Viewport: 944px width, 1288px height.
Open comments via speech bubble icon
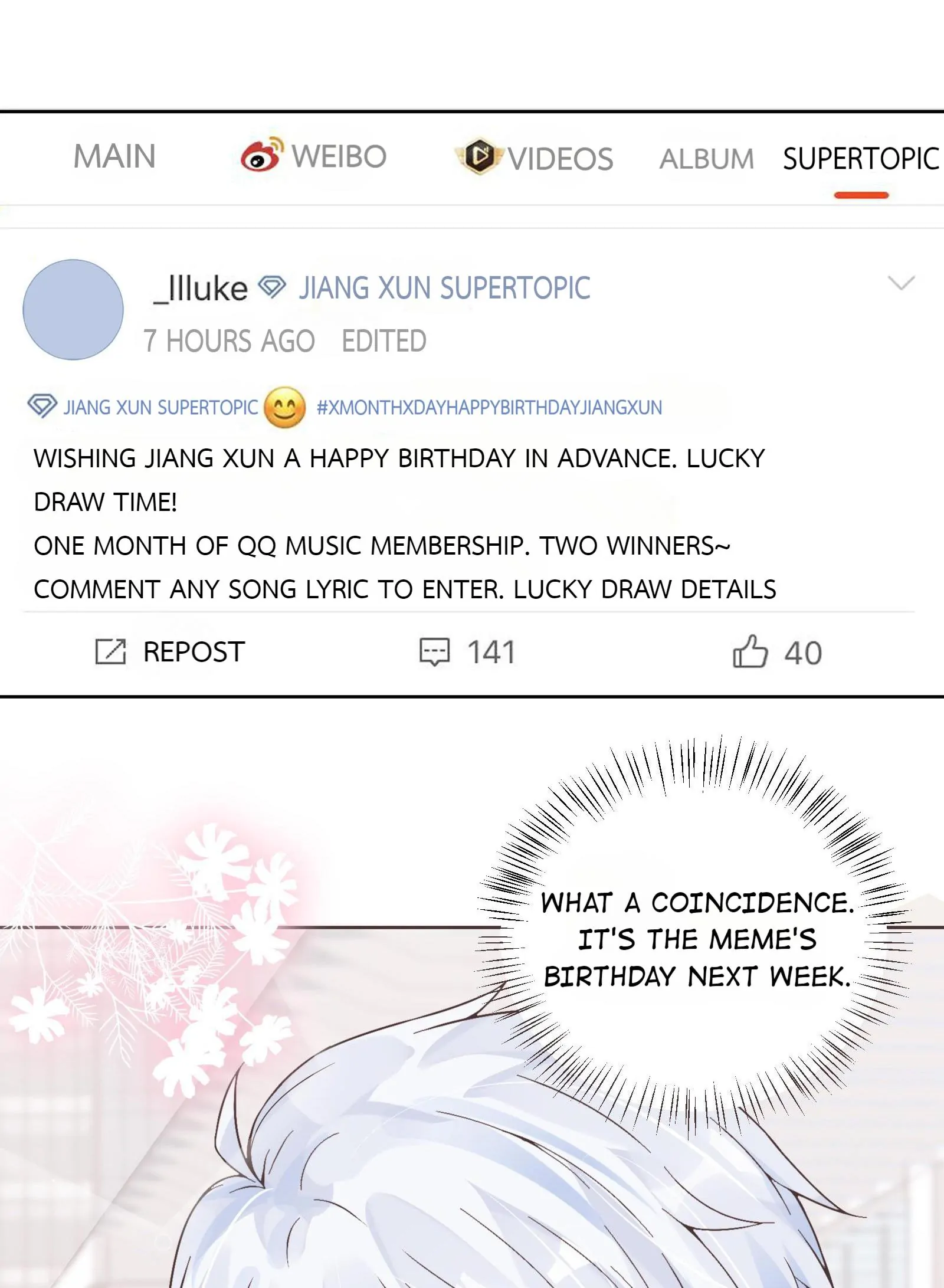434,652
